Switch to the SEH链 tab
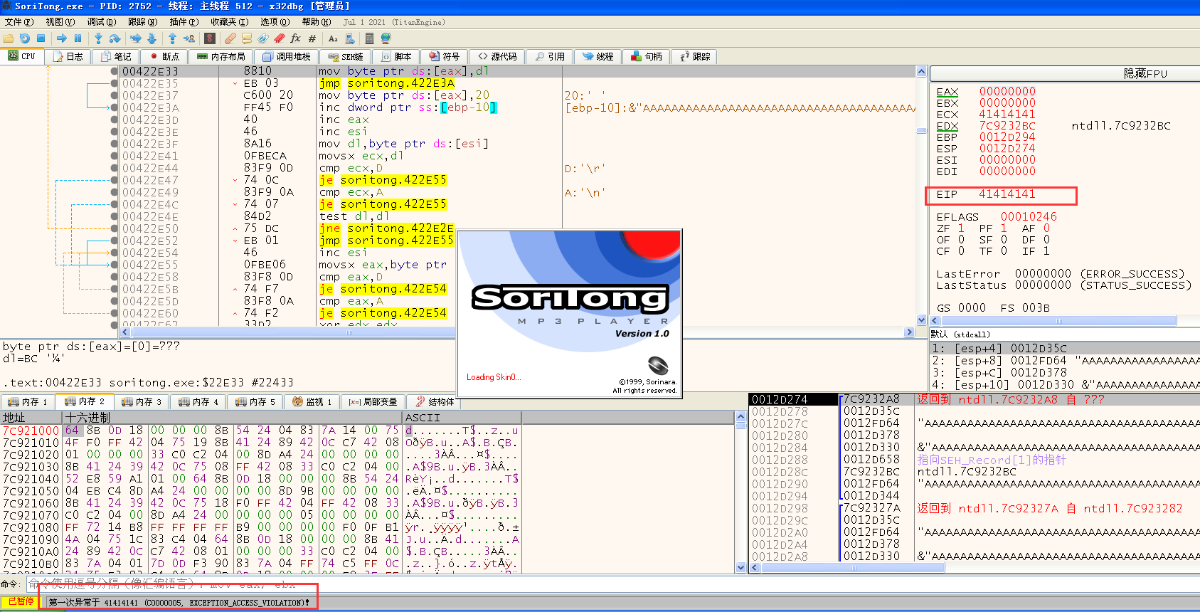 346,56
